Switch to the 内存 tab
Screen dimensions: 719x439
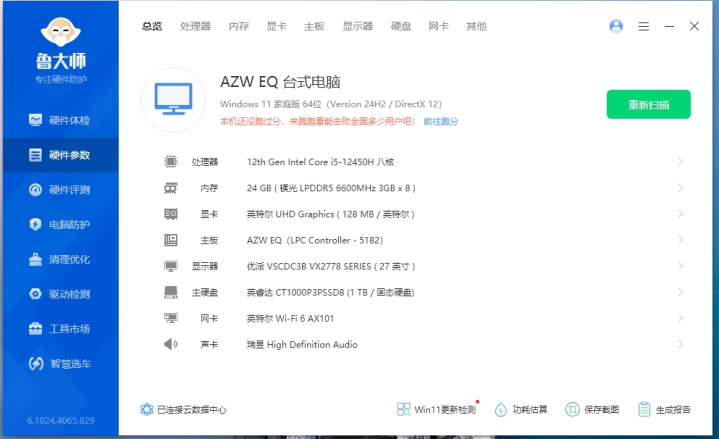[x=239, y=26]
